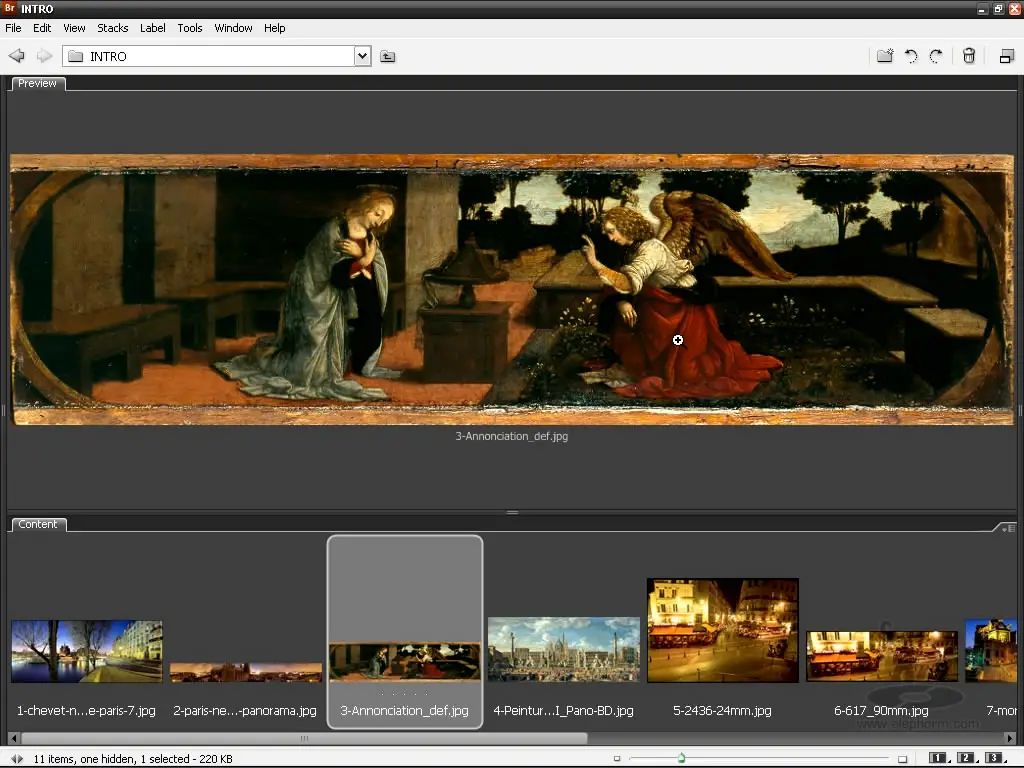Open the Stacks menu
1024x768 pixels.
(113, 28)
